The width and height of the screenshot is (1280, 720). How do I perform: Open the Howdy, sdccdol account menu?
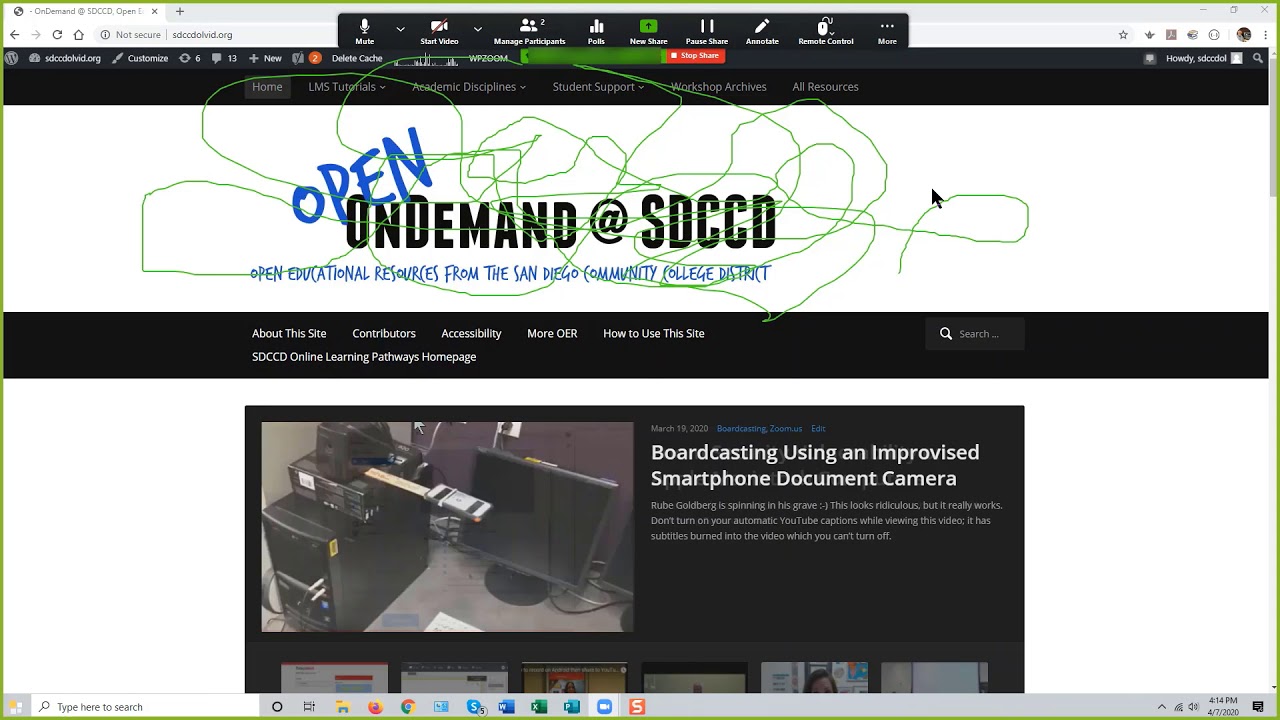(1204, 58)
